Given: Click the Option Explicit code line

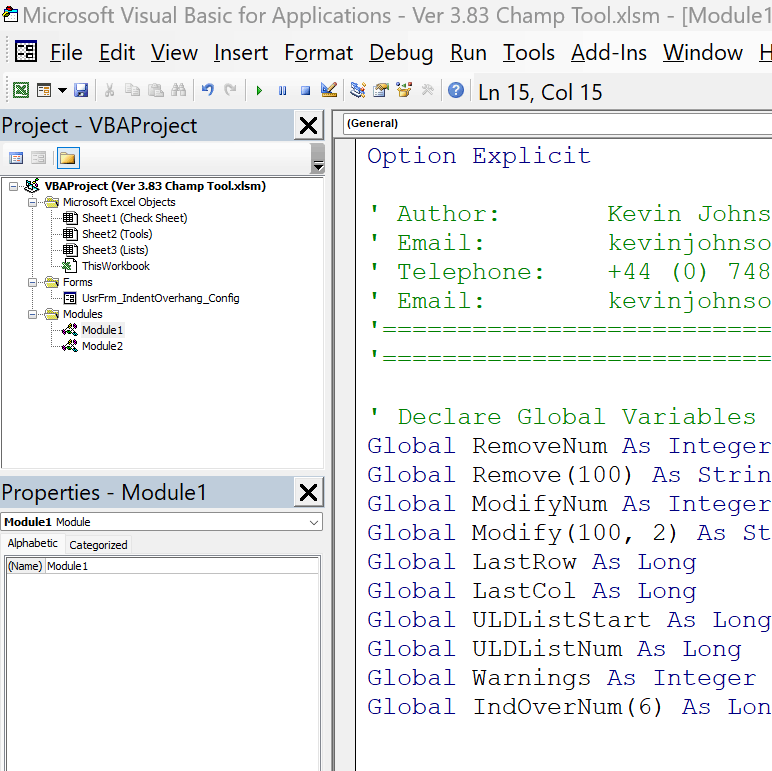Looking at the screenshot, I should coord(479,156).
